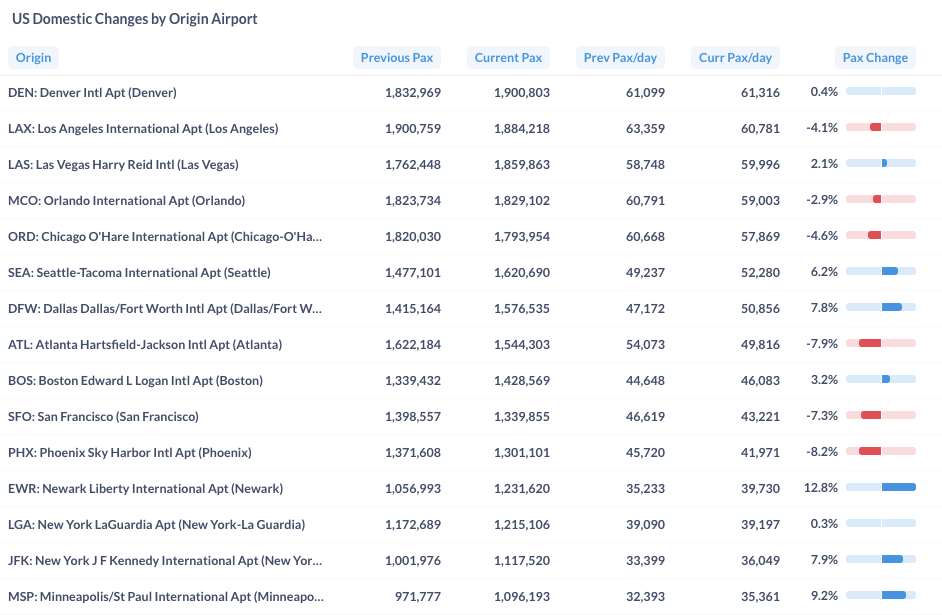The image size is (942, 615).
Task: Sort by Current Pax column header
Action: click(x=508, y=58)
